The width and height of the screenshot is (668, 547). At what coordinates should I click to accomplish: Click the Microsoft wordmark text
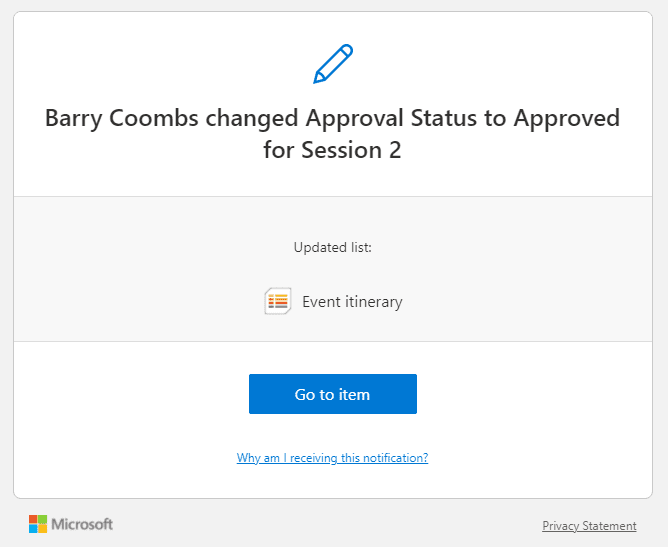82,524
